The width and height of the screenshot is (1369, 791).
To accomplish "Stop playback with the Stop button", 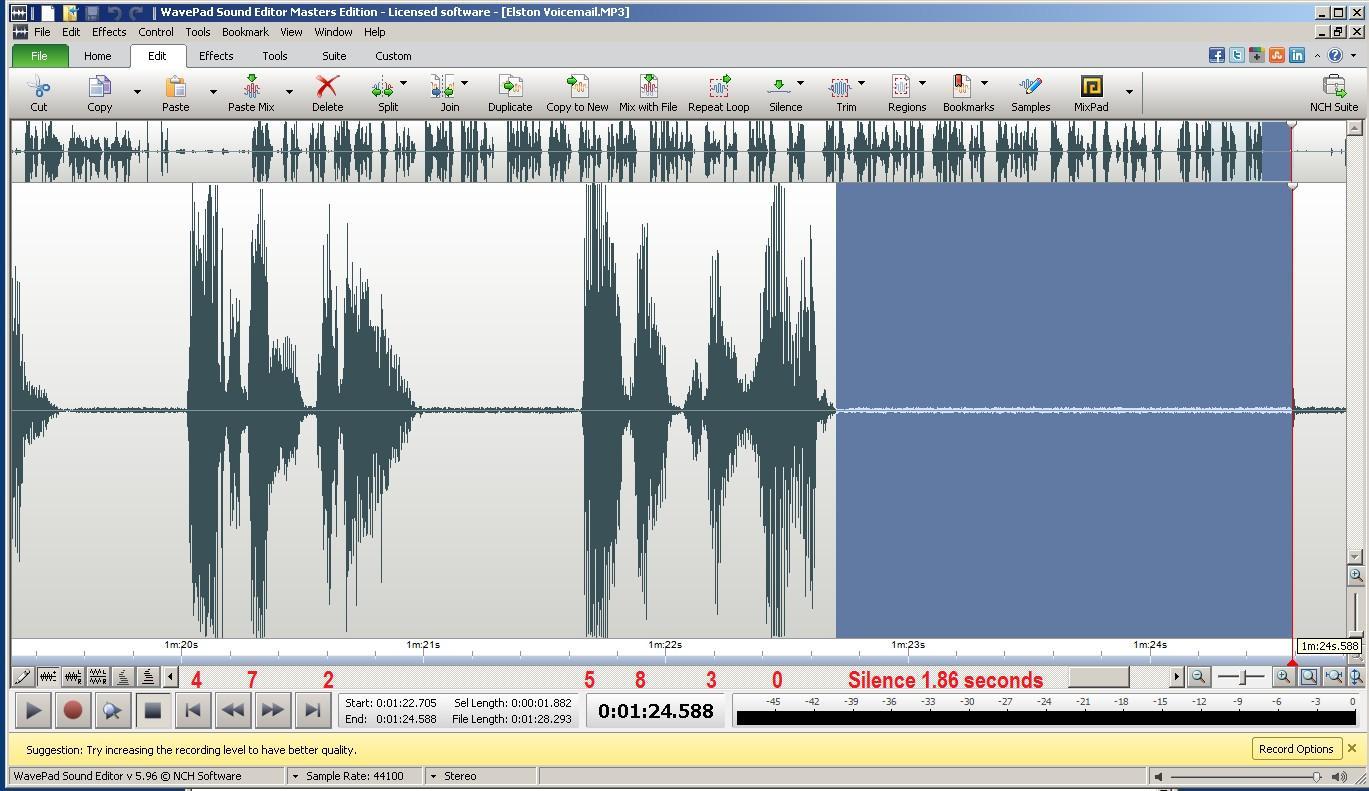I will (x=152, y=711).
